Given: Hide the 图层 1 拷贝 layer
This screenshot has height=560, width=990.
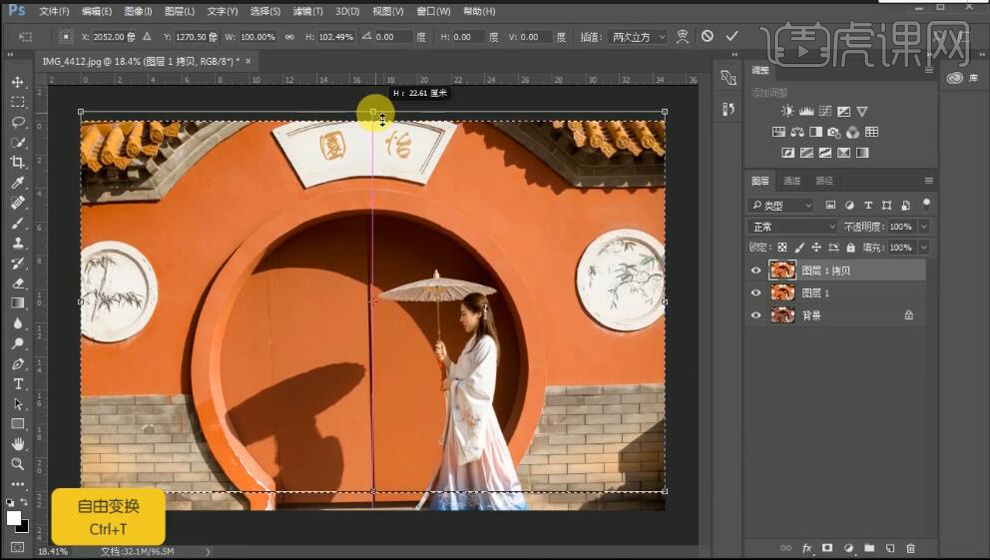Looking at the screenshot, I should coord(756,270).
